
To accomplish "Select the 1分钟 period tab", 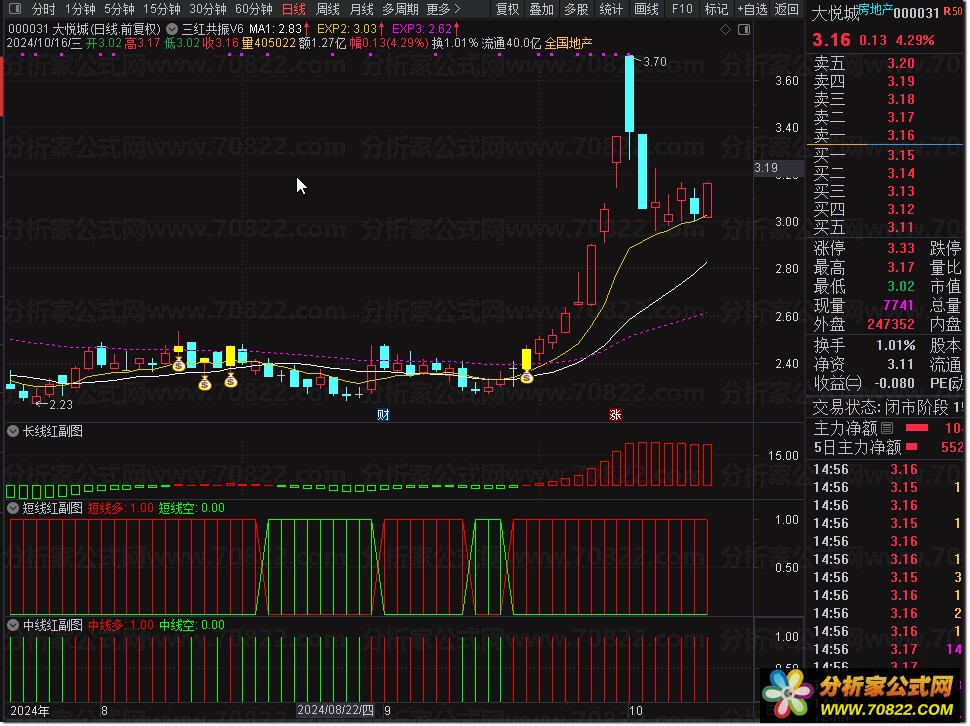I will click(80, 9).
